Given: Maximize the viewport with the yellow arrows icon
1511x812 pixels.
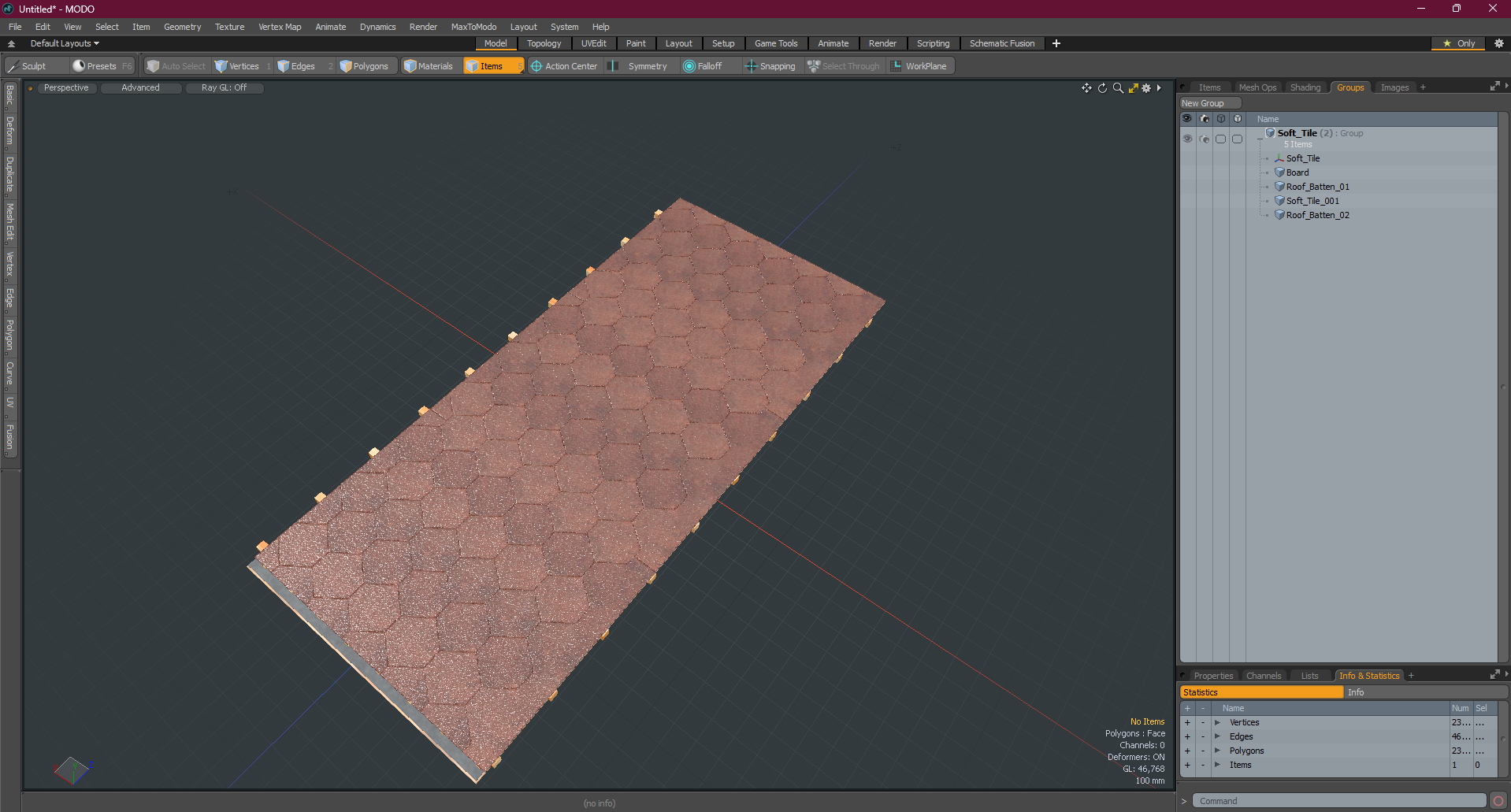Looking at the screenshot, I should 1133,88.
